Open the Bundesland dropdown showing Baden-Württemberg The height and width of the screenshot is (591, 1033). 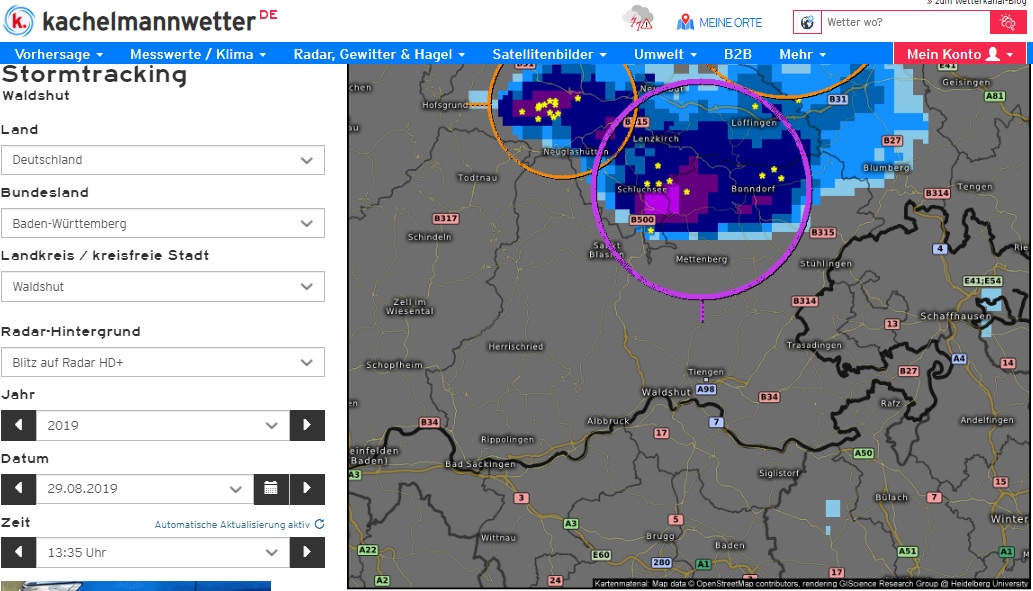(x=163, y=223)
